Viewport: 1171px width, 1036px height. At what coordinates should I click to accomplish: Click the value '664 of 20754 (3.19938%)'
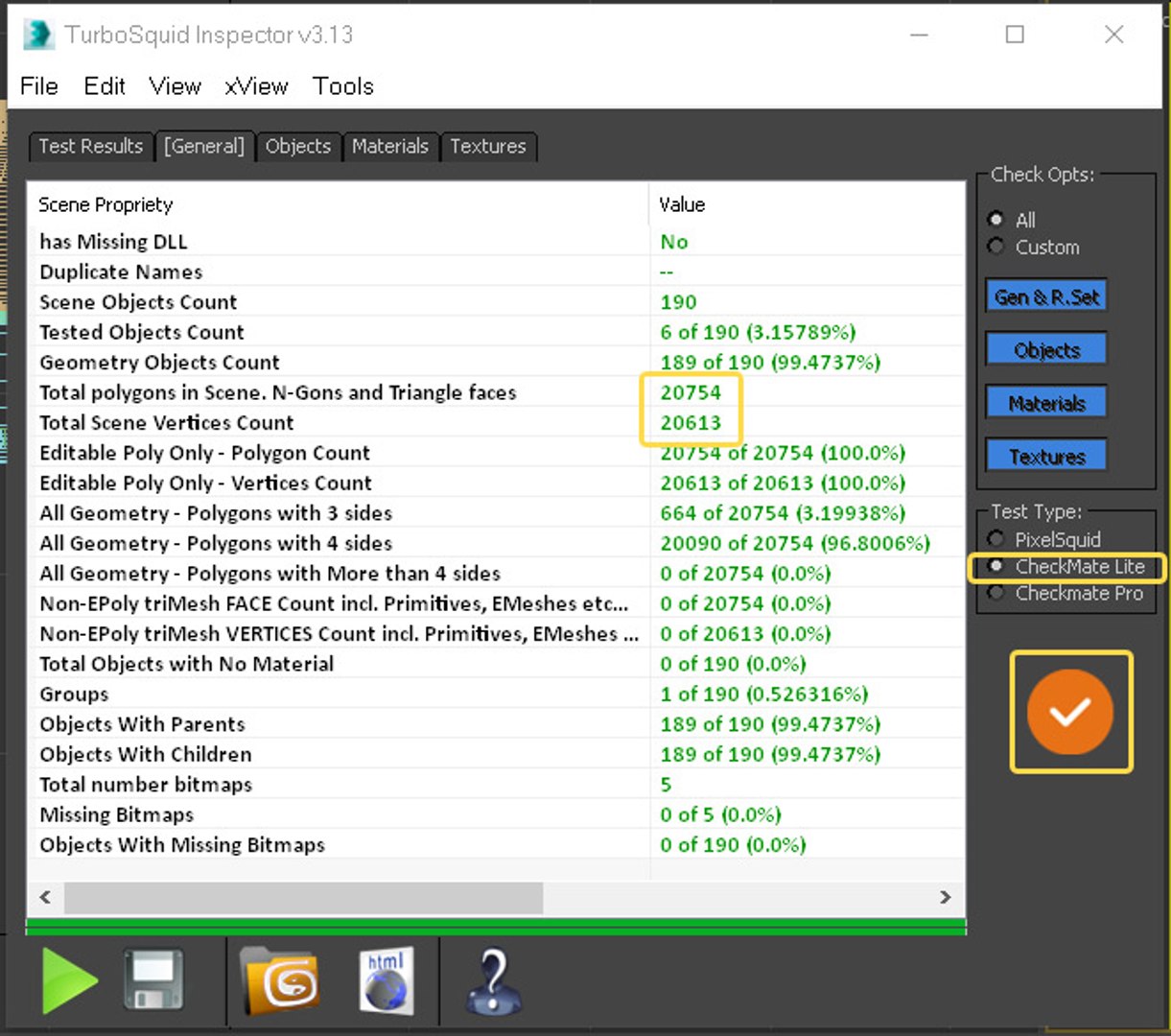point(782,513)
